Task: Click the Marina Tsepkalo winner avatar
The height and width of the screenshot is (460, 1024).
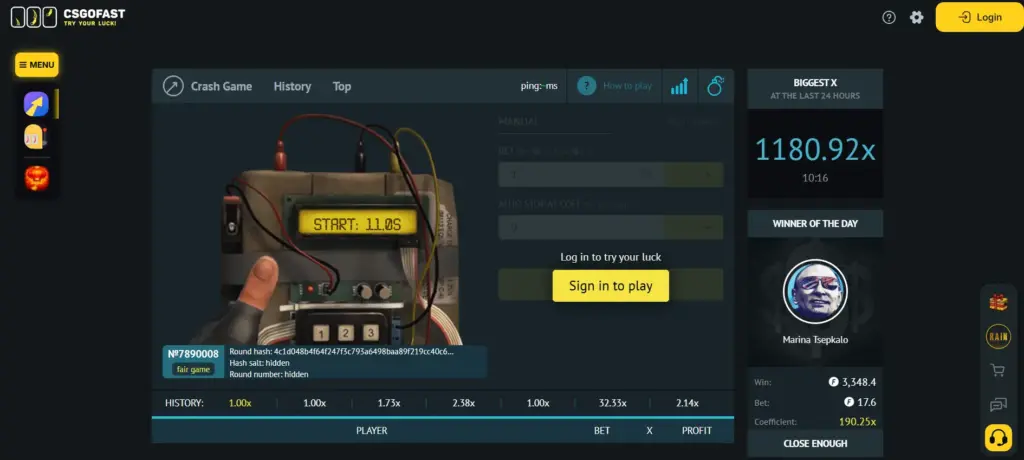Action: 815,291
